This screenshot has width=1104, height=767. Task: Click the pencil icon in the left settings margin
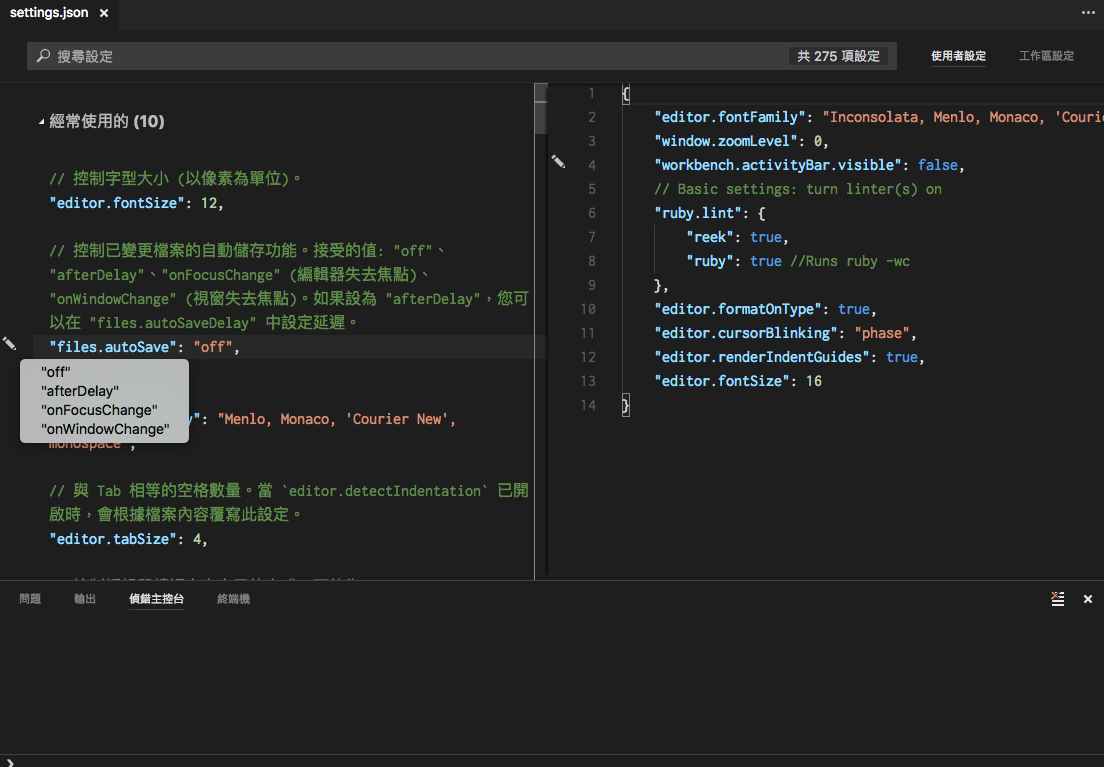coord(10,344)
